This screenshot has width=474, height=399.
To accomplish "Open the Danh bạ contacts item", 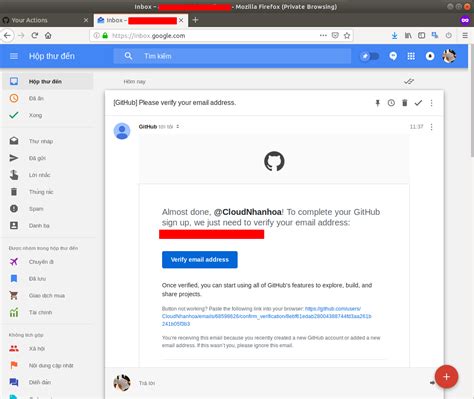I will 48,226.
